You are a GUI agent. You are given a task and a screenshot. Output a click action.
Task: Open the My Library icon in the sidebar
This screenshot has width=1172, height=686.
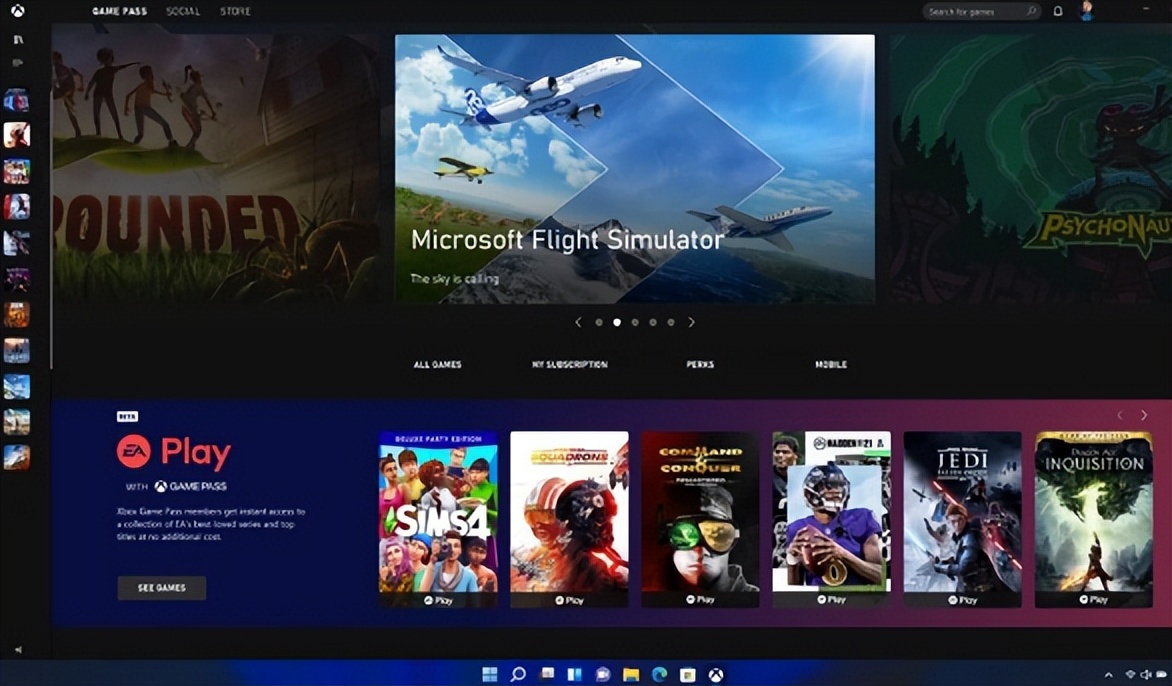tap(18, 40)
